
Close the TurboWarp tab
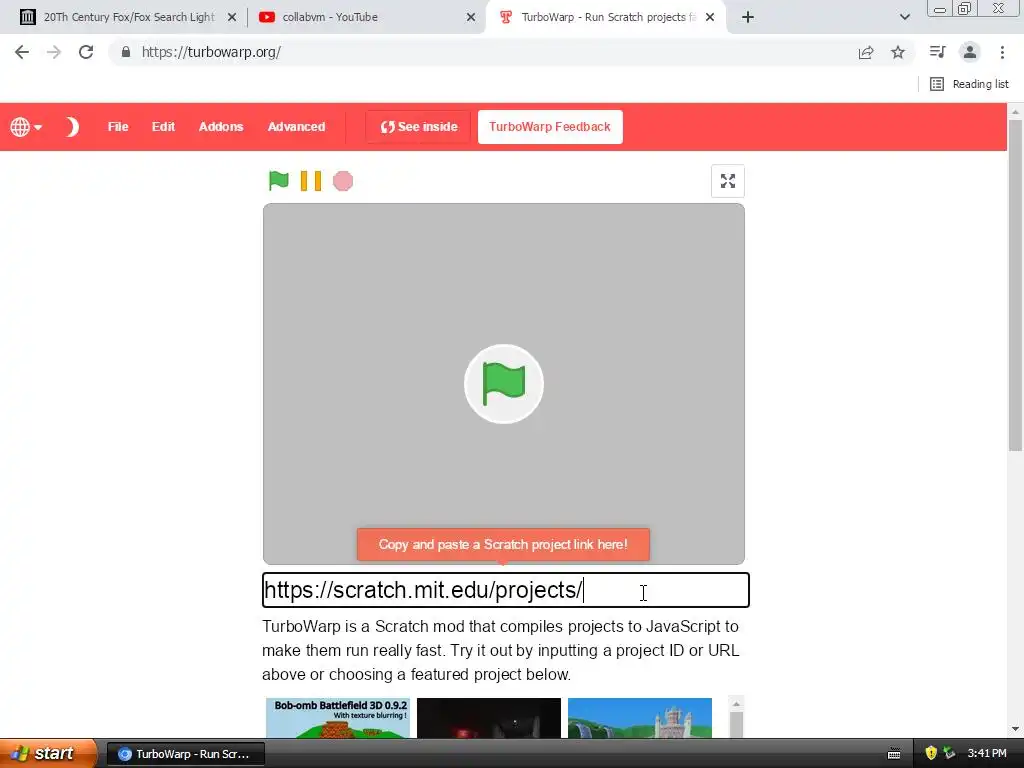pos(710,17)
